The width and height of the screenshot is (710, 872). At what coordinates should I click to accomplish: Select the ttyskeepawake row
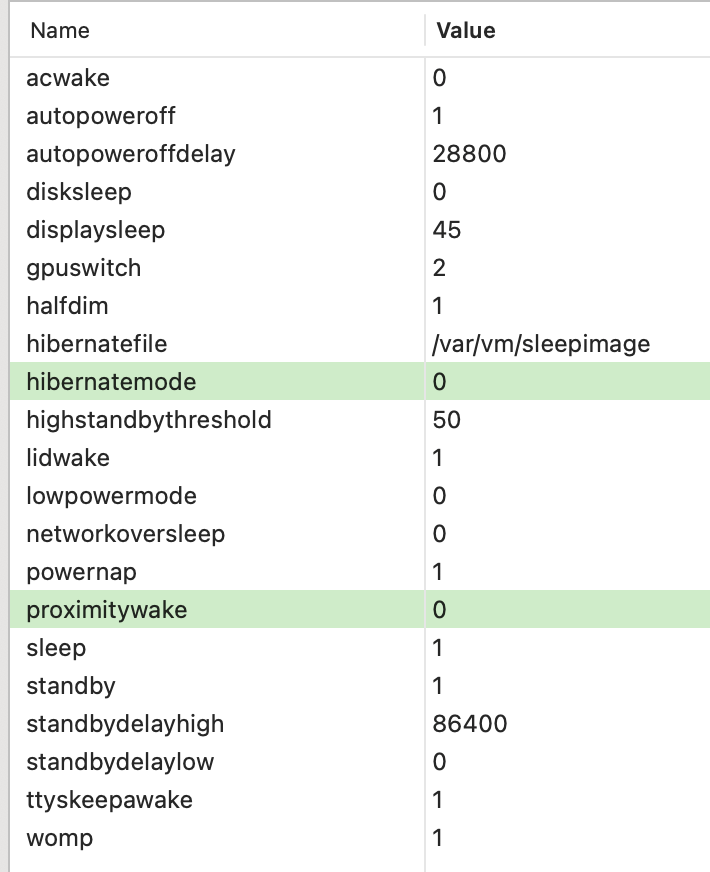click(x=109, y=800)
